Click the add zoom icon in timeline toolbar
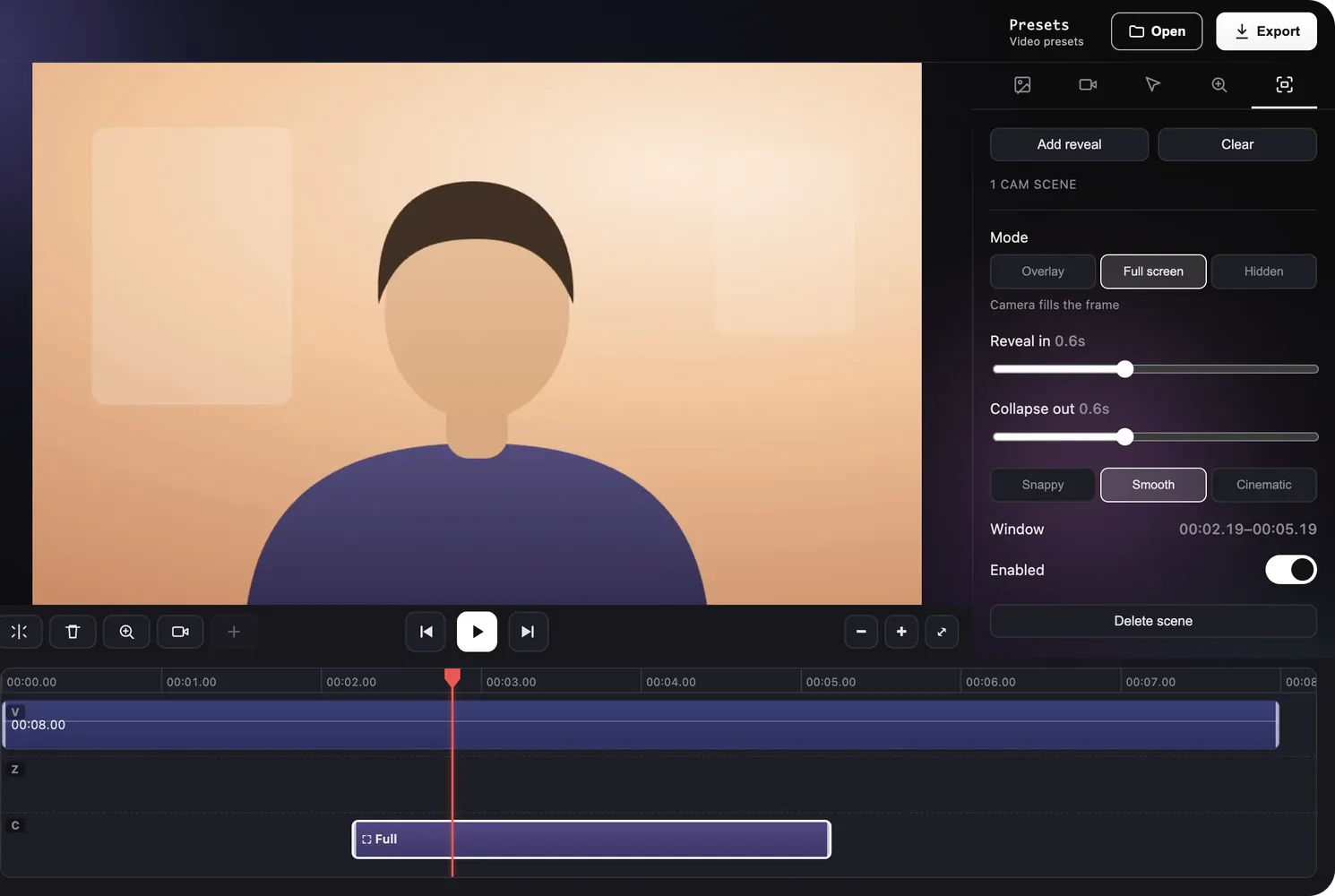Image resolution: width=1335 pixels, height=896 pixels. coord(126,632)
